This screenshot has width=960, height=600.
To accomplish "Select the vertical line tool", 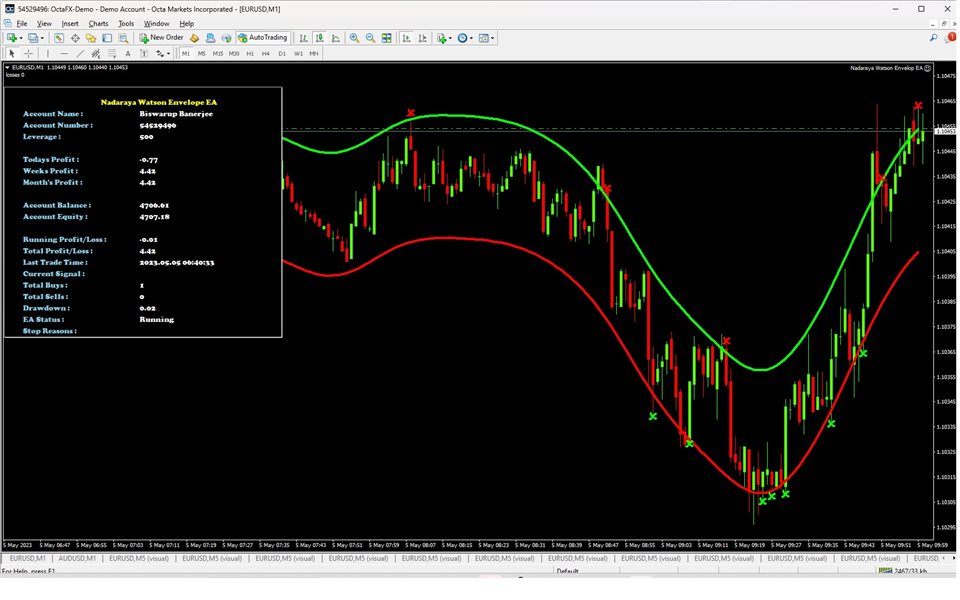I will coord(46,53).
